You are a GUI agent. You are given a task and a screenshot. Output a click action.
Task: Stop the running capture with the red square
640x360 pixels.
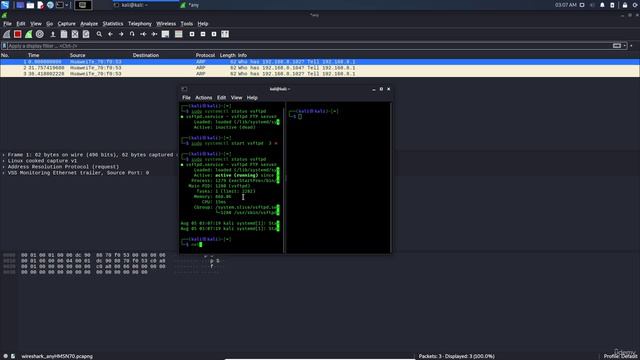[x=18, y=34]
